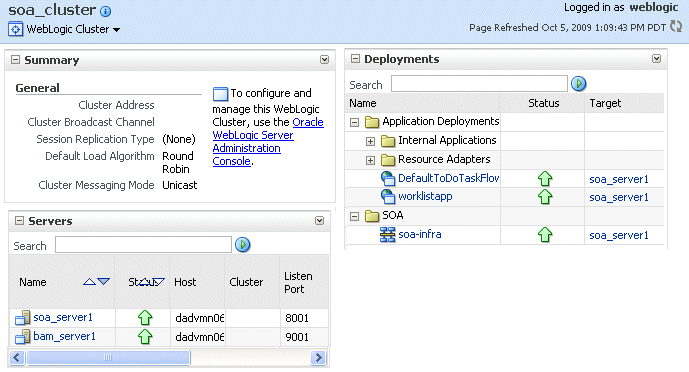This screenshot has width=689, height=372.
Task: Click the Deployments search input field
Action: tap(479, 83)
